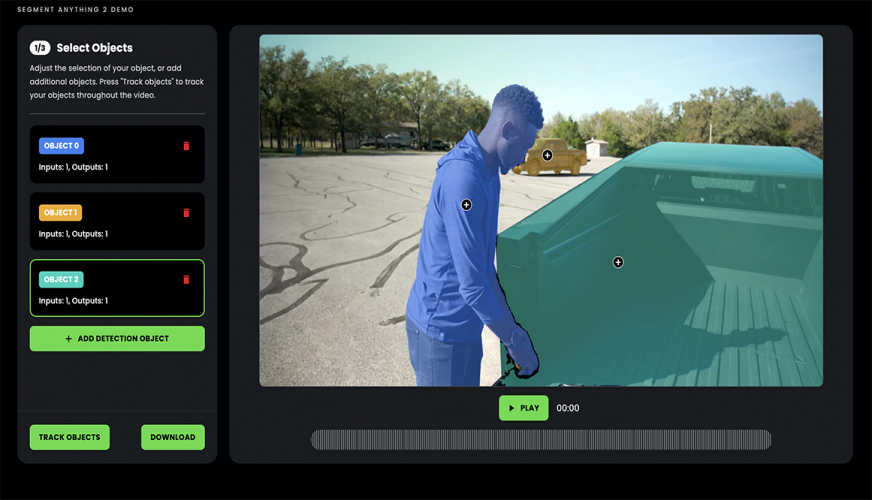Delete Object 0 with its trash icon
Viewport: 872px width, 500px height.
pyautogui.click(x=186, y=146)
